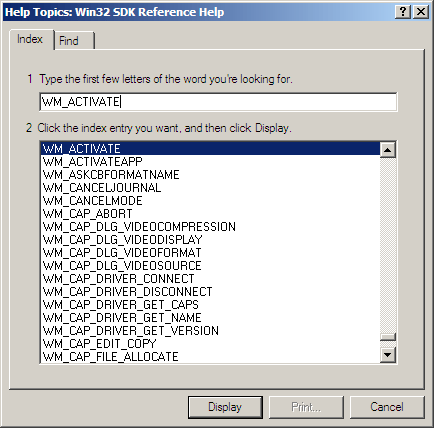
Task: Click the Print... button
Action: click(x=306, y=407)
